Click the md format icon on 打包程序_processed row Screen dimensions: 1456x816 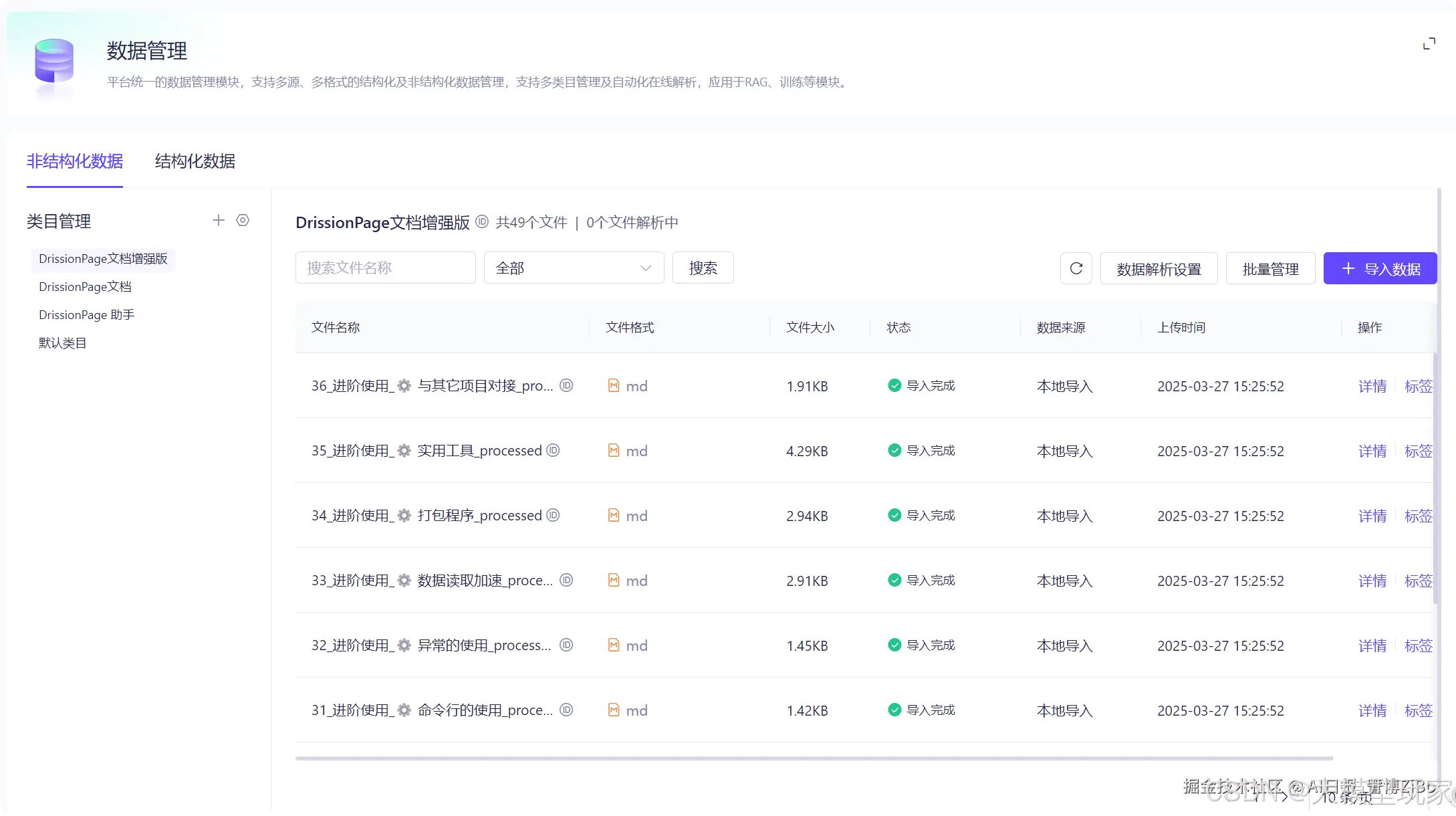coord(614,516)
